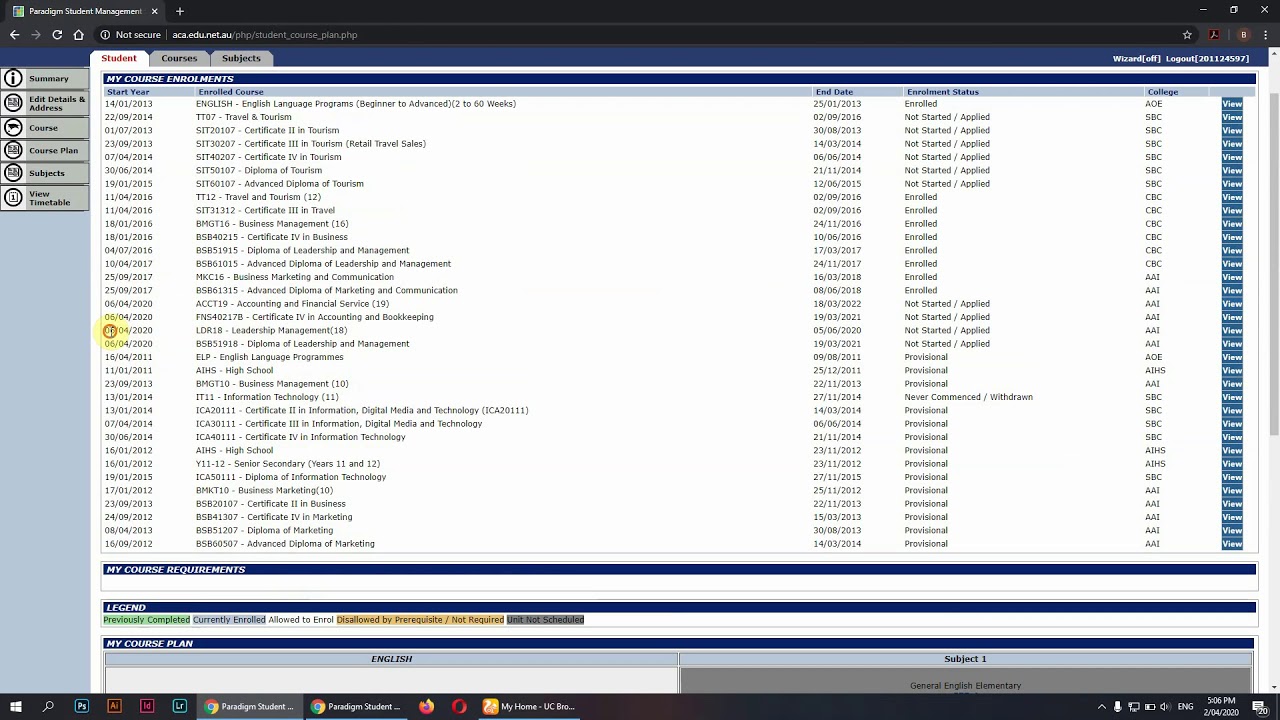View the LDR18 Leadership Management enrolment
This screenshot has height=720, width=1280.
coord(1232,331)
